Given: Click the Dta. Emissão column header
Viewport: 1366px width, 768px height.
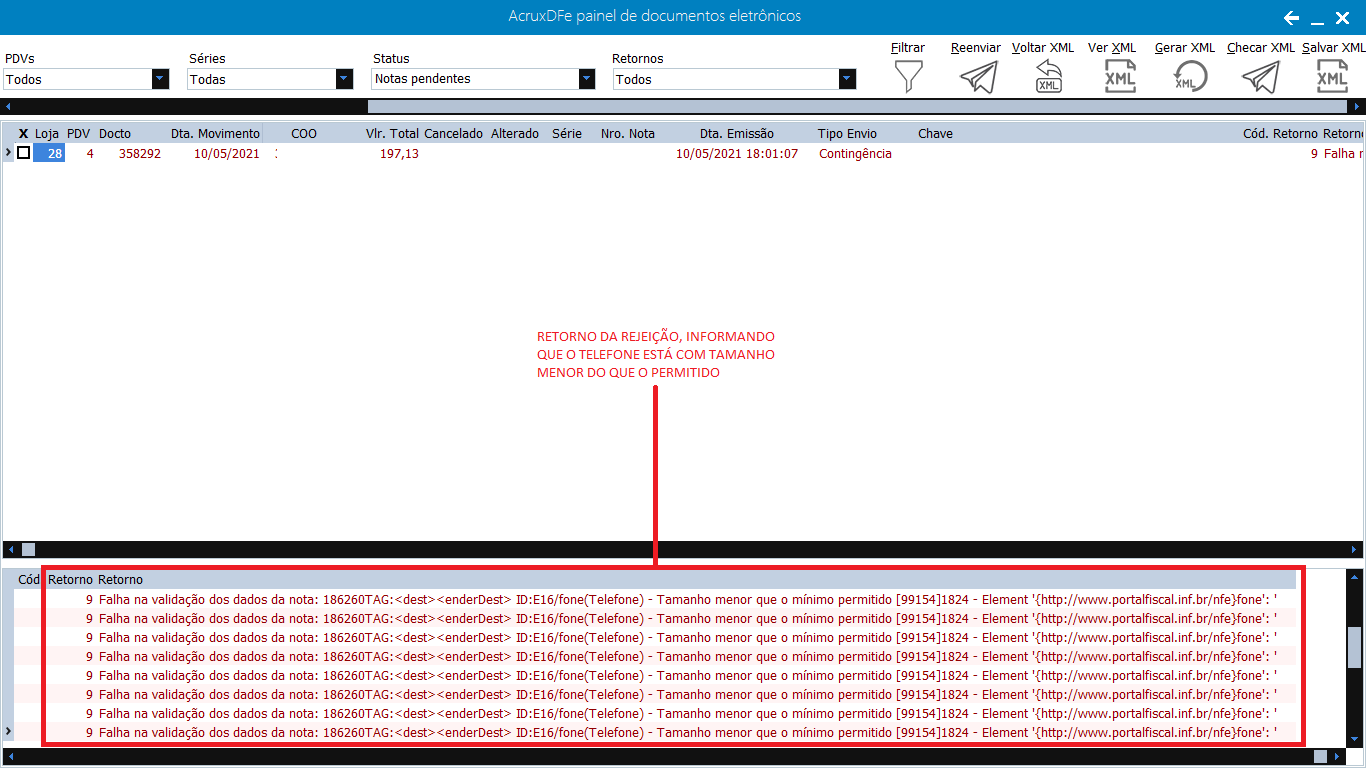Looking at the screenshot, I should tap(736, 133).
